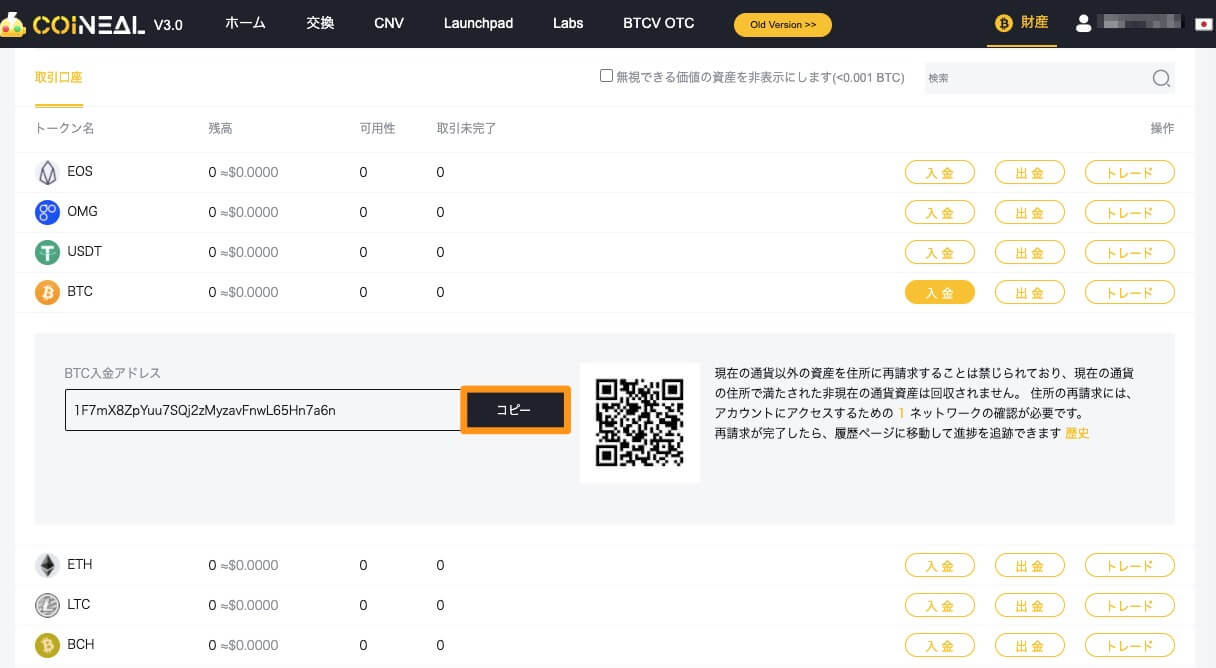Click トレード for ETH
This screenshot has width=1216, height=668.
pyautogui.click(x=1130, y=565)
